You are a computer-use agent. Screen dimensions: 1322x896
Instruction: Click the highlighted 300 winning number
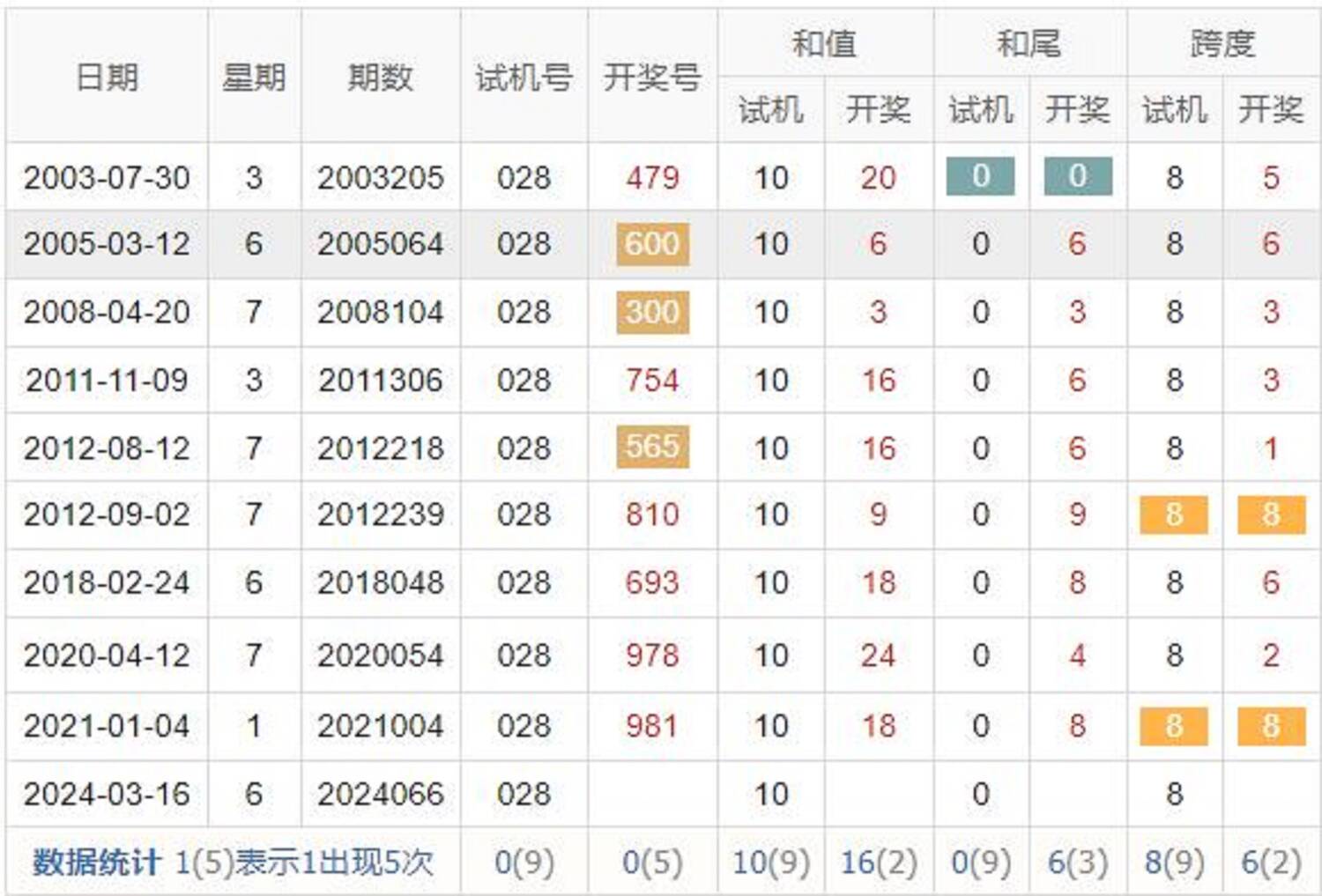coord(652,313)
